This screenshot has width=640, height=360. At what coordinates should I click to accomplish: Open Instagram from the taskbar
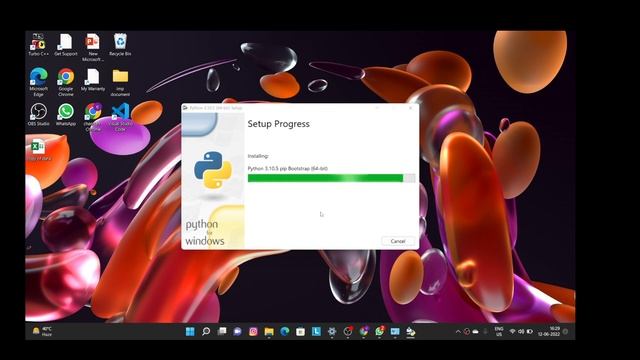coord(253,331)
